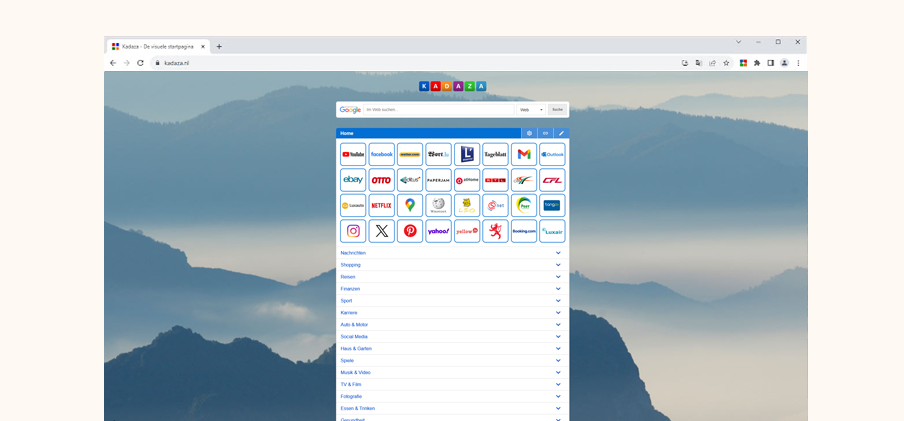904x421 pixels.
Task: Open the L'essentiel tile
Action: (467, 155)
